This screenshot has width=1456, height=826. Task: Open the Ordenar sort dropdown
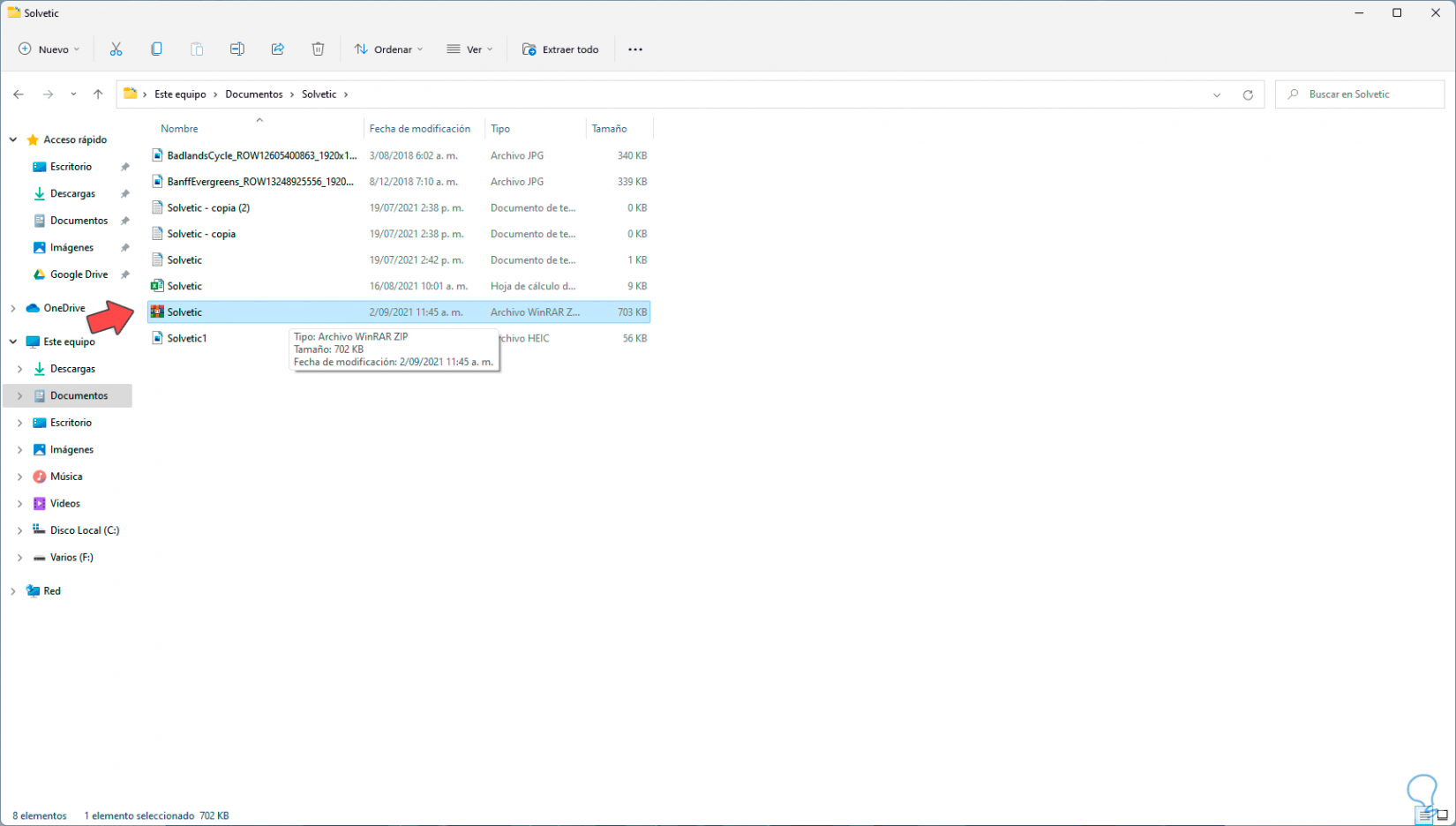point(389,49)
